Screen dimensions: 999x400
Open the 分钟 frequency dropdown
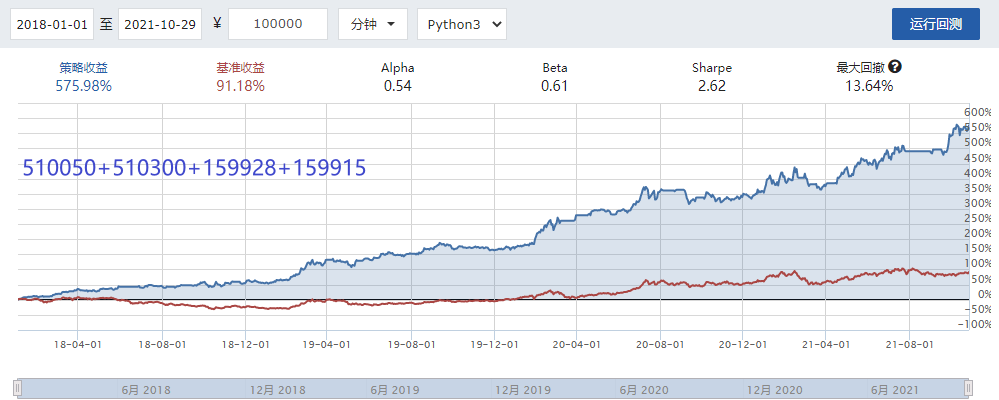coord(372,24)
